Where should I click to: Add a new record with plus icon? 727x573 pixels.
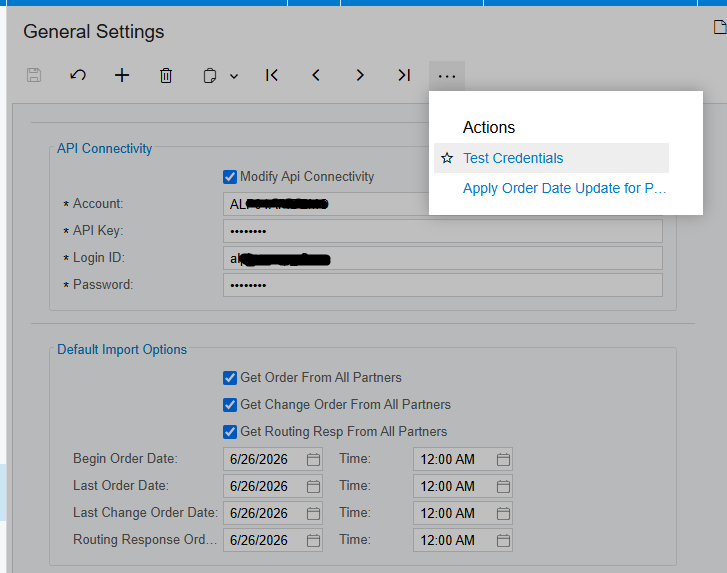[x=122, y=75]
